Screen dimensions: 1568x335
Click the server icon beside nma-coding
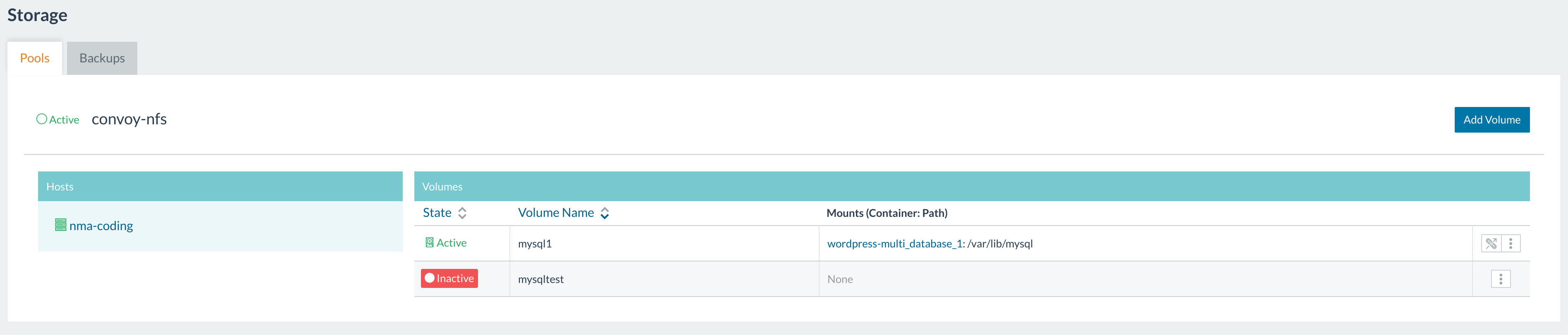[x=60, y=225]
